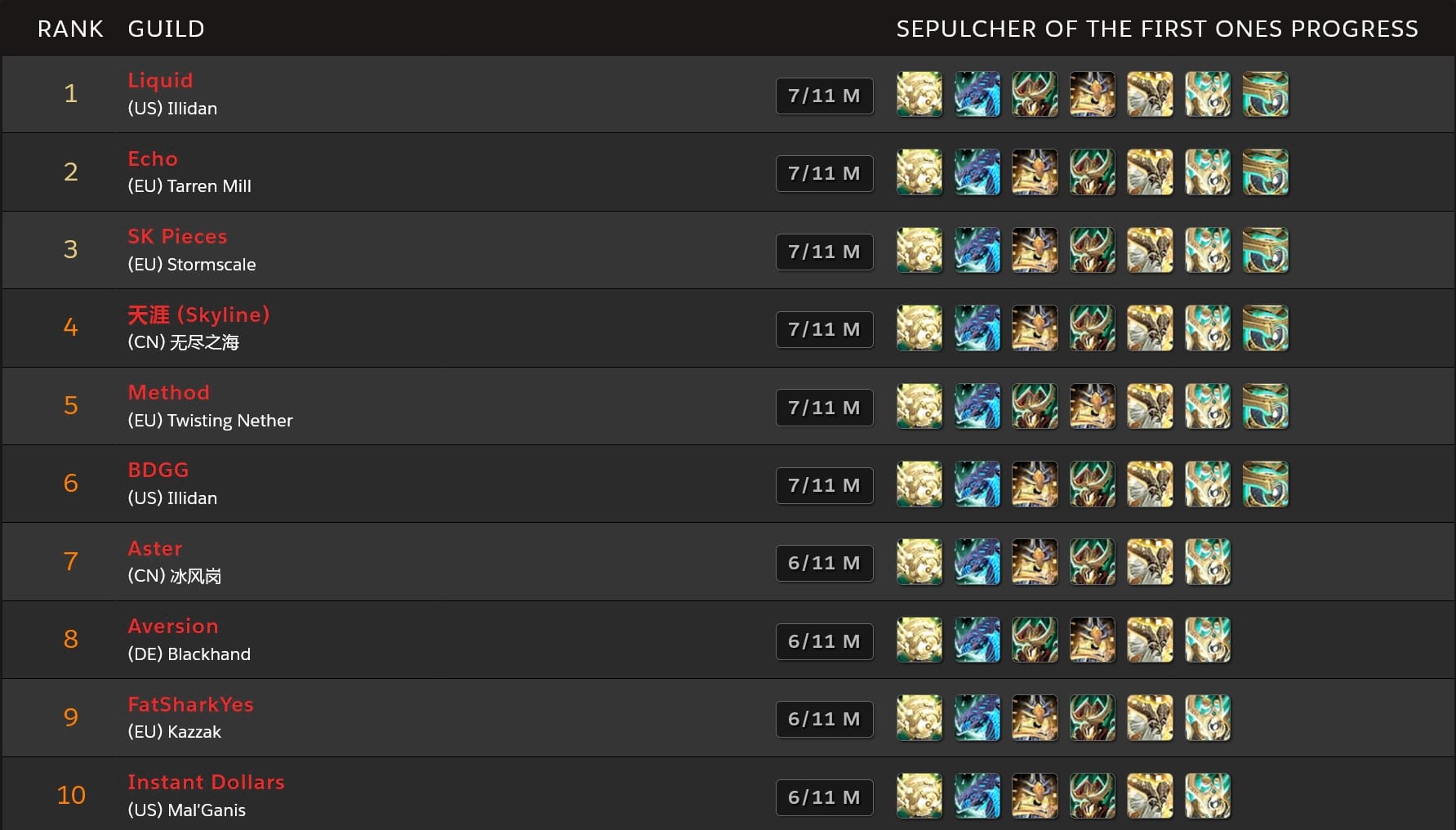Visit the FatSharkYes guild page
Screen dimensions: 1456x830
[x=190, y=704]
